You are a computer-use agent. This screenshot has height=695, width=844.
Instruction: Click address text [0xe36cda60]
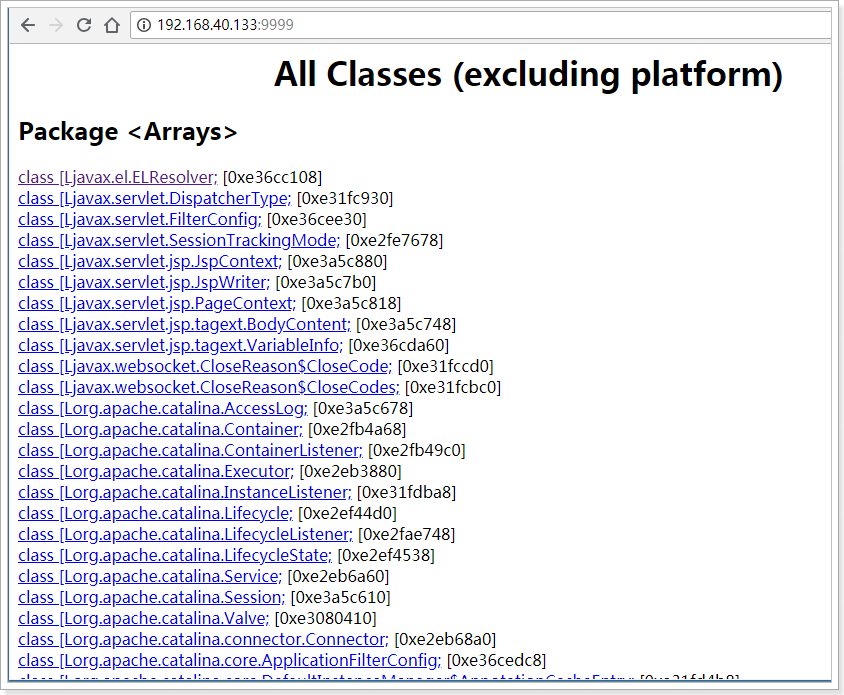(x=399, y=345)
